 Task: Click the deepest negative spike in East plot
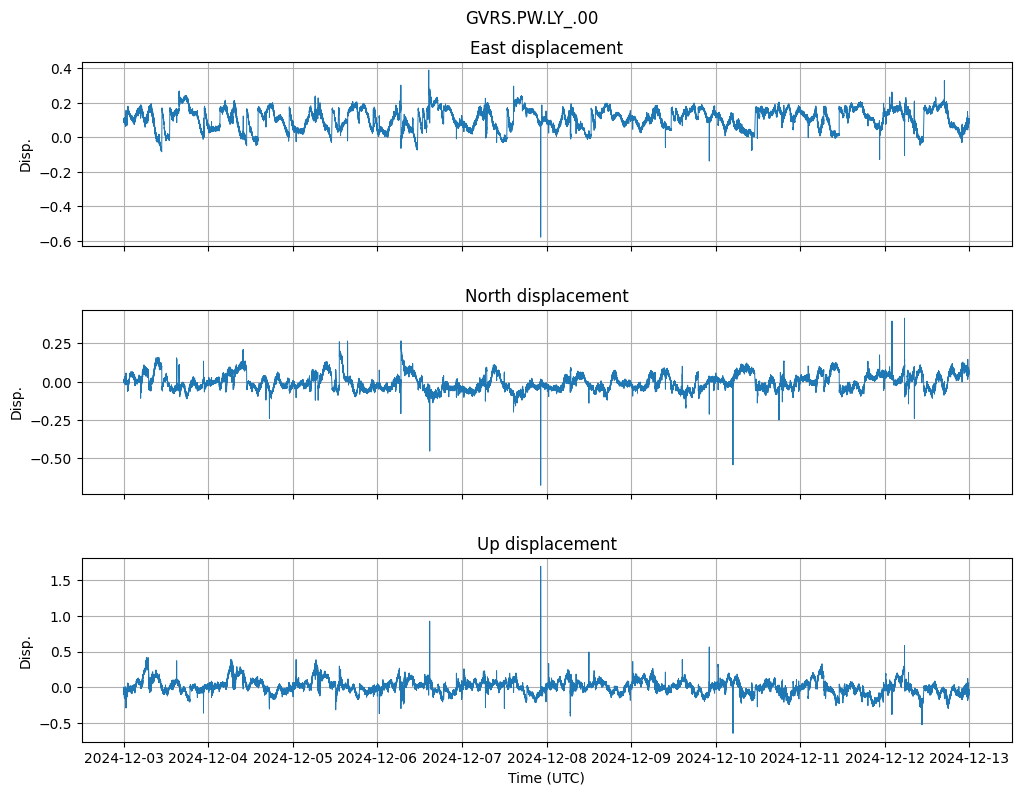[541, 236]
